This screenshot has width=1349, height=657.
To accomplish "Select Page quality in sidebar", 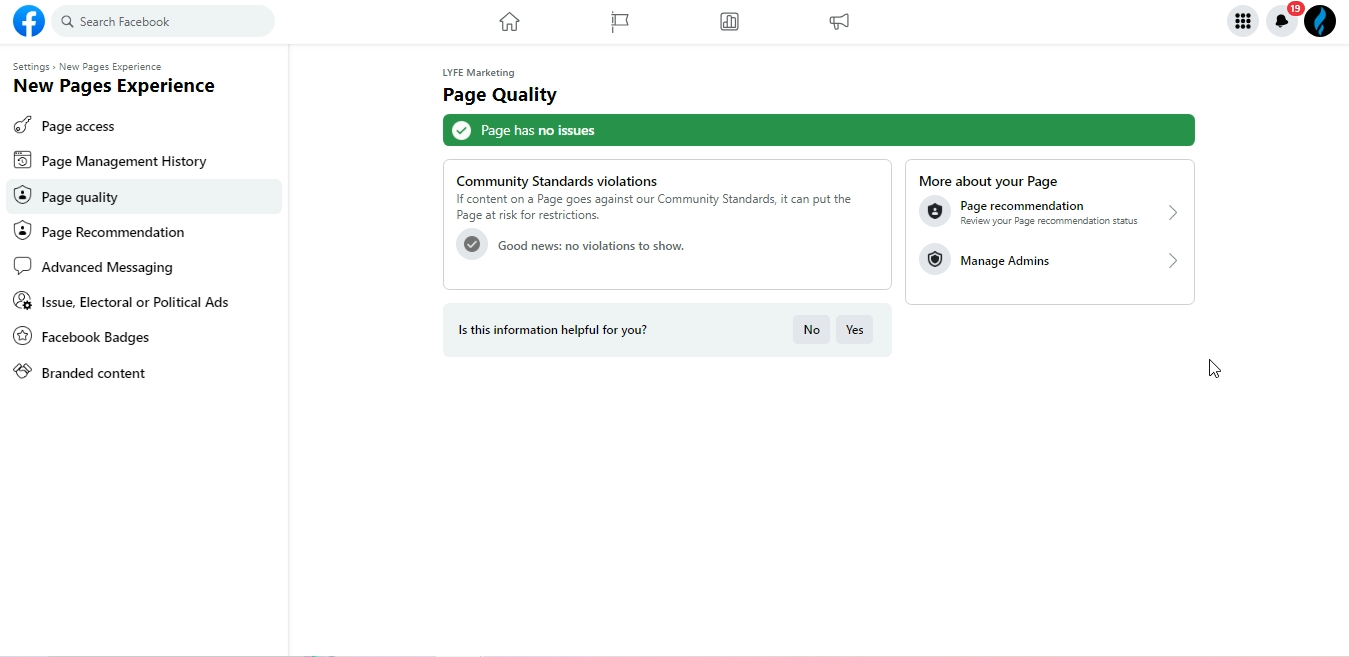I will pos(144,196).
